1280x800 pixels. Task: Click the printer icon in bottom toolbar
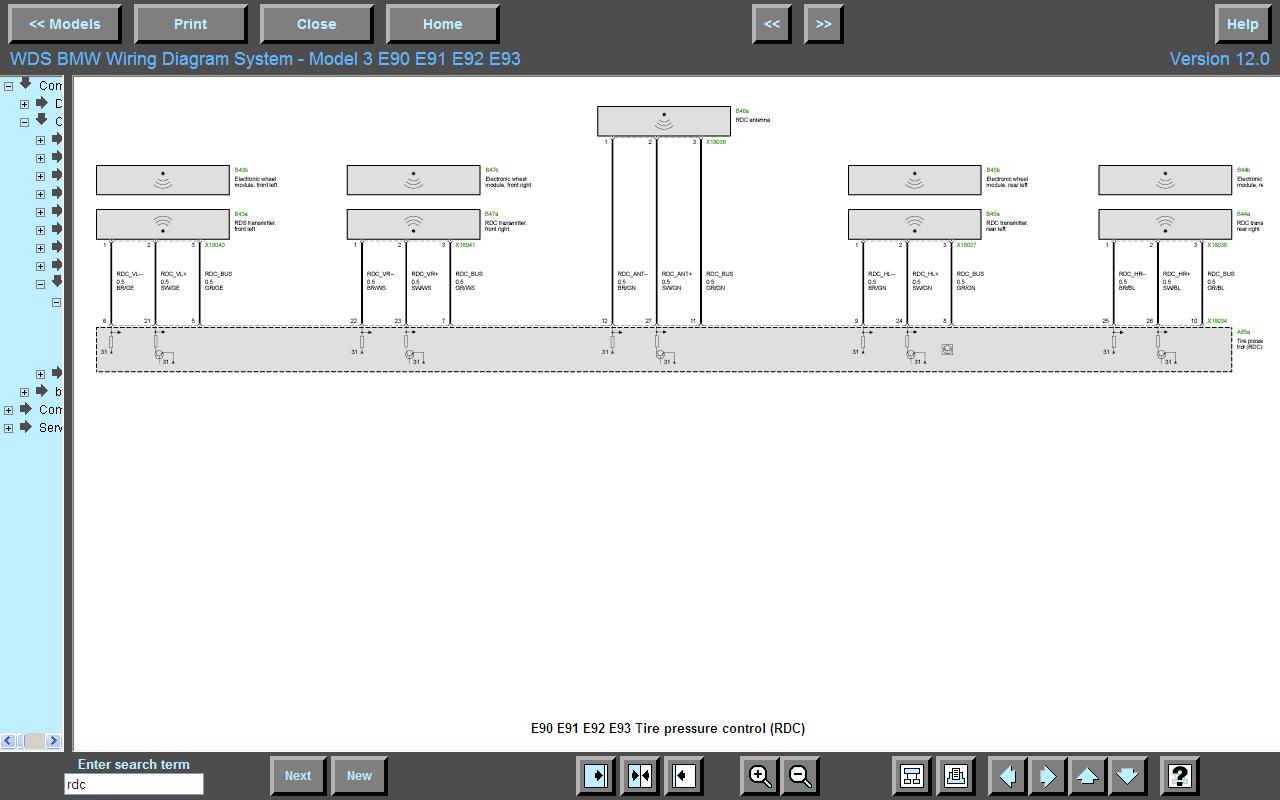[x=955, y=776]
